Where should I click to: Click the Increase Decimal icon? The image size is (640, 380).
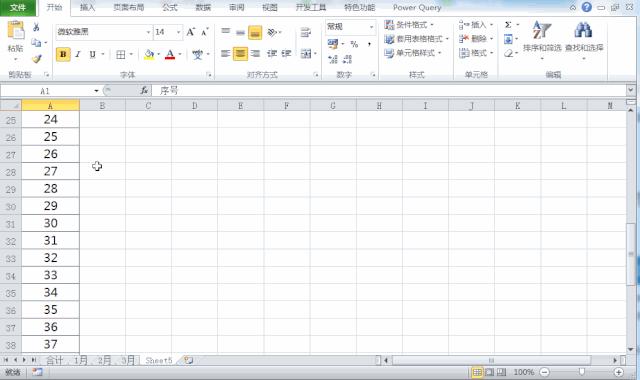click(x=333, y=60)
